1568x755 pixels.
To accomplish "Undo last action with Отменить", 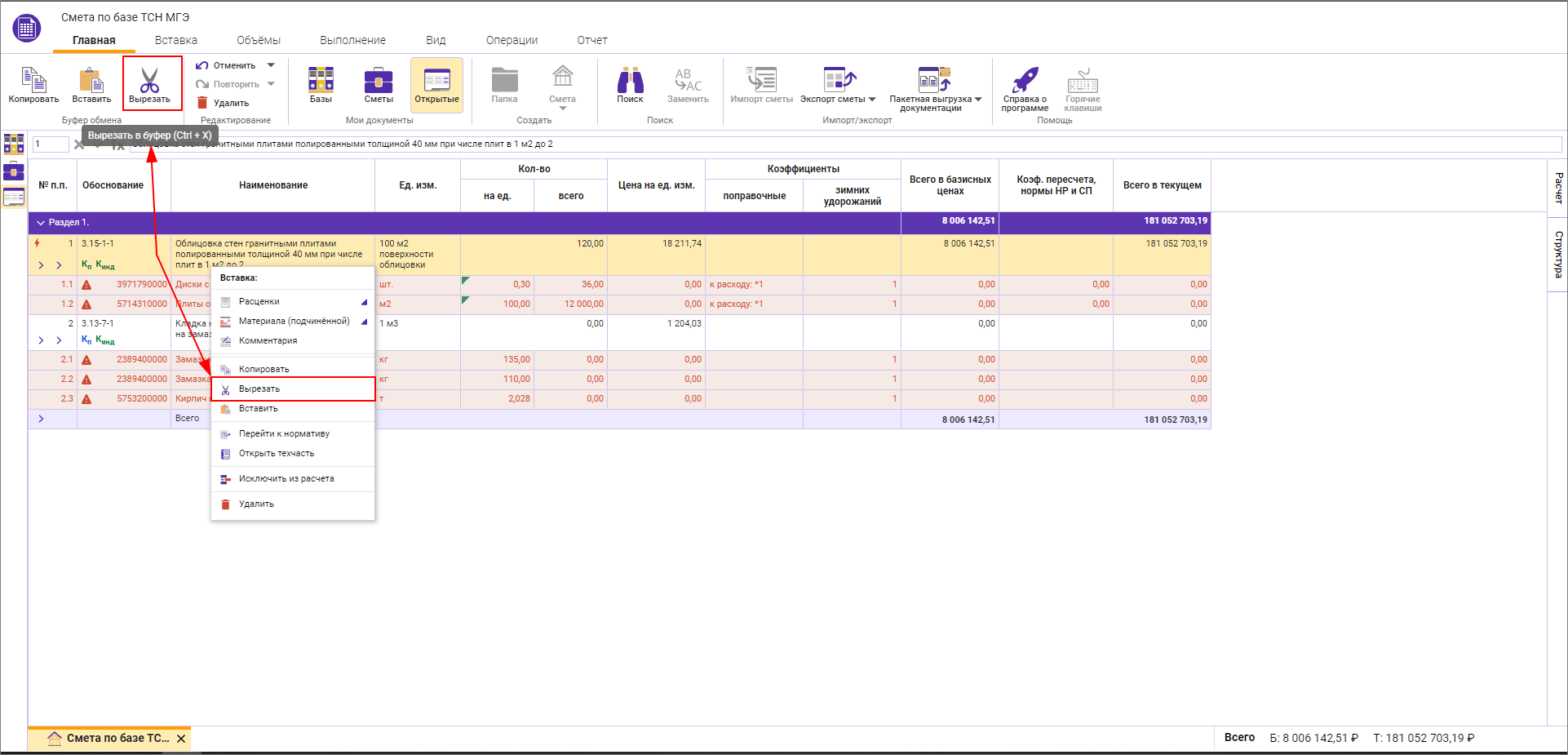I will (x=226, y=65).
